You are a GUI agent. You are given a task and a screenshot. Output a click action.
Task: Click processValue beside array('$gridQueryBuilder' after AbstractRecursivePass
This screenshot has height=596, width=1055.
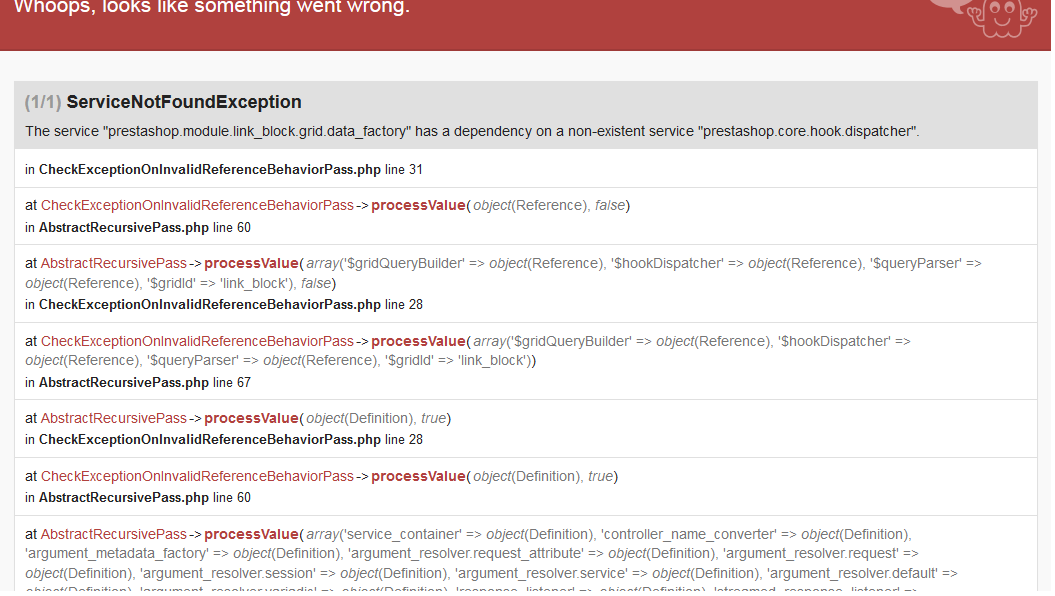click(251, 263)
